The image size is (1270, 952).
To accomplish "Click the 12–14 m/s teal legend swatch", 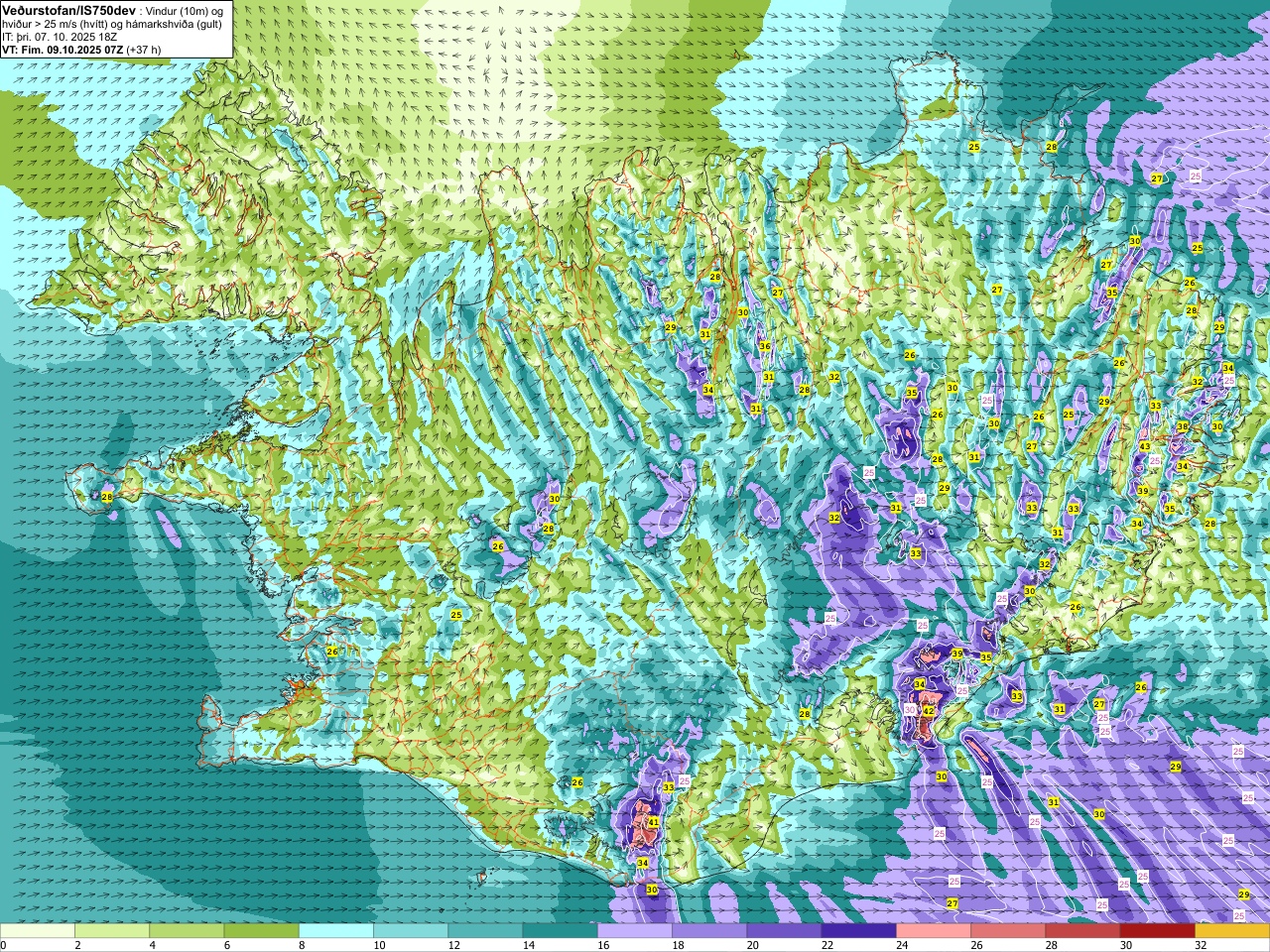I will (x=485, y=931).
